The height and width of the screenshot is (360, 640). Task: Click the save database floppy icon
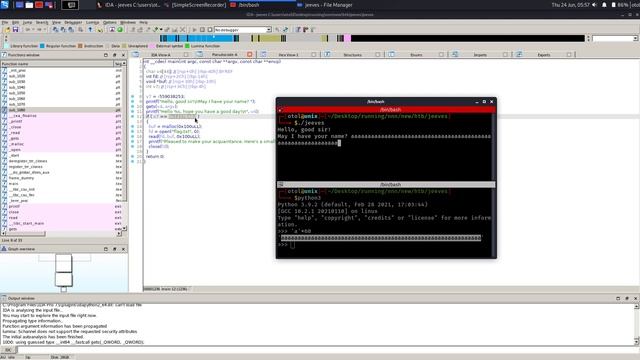click(16, 30)
